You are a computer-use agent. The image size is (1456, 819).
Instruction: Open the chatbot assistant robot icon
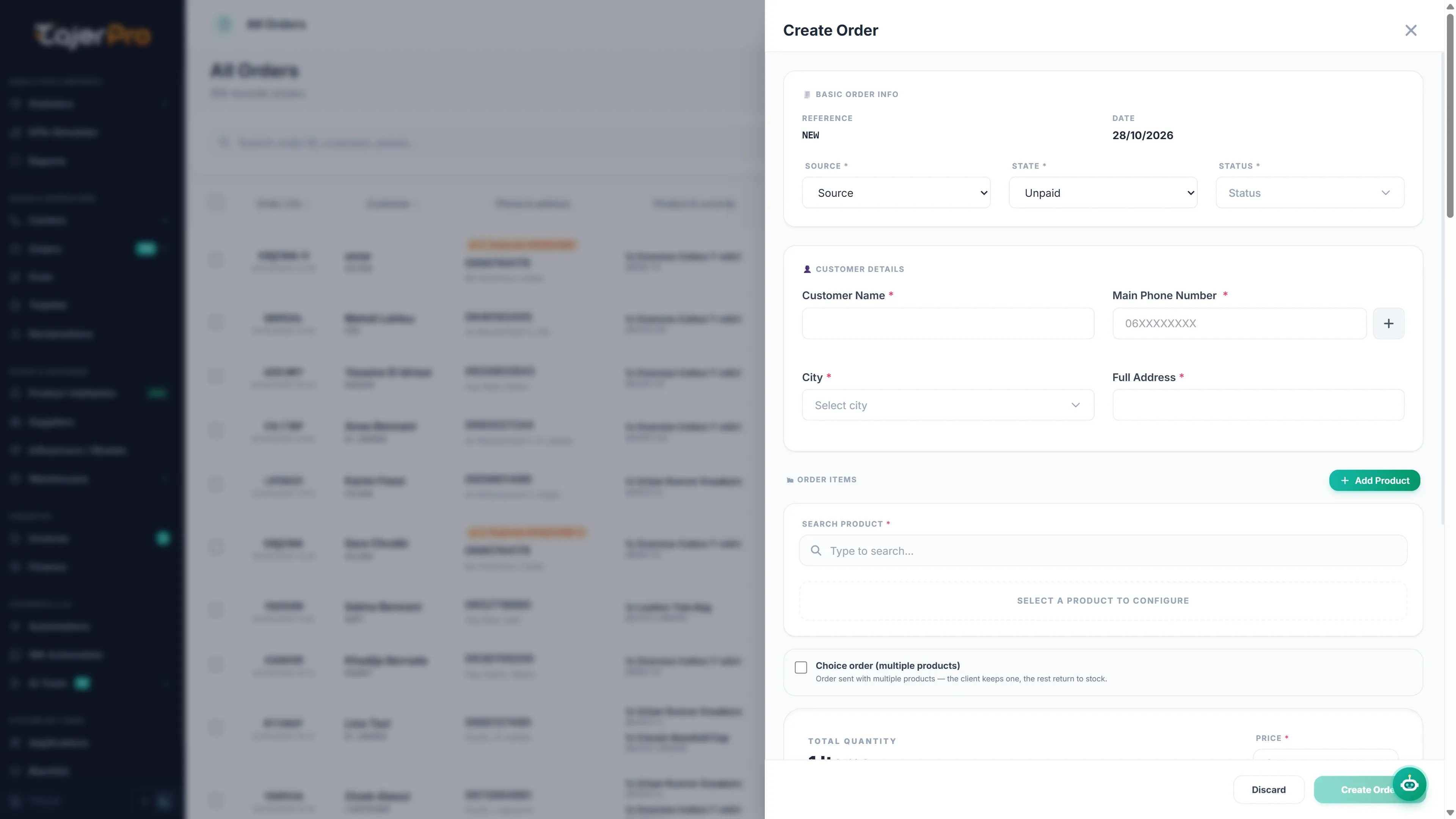click(x=1409, y=784)
